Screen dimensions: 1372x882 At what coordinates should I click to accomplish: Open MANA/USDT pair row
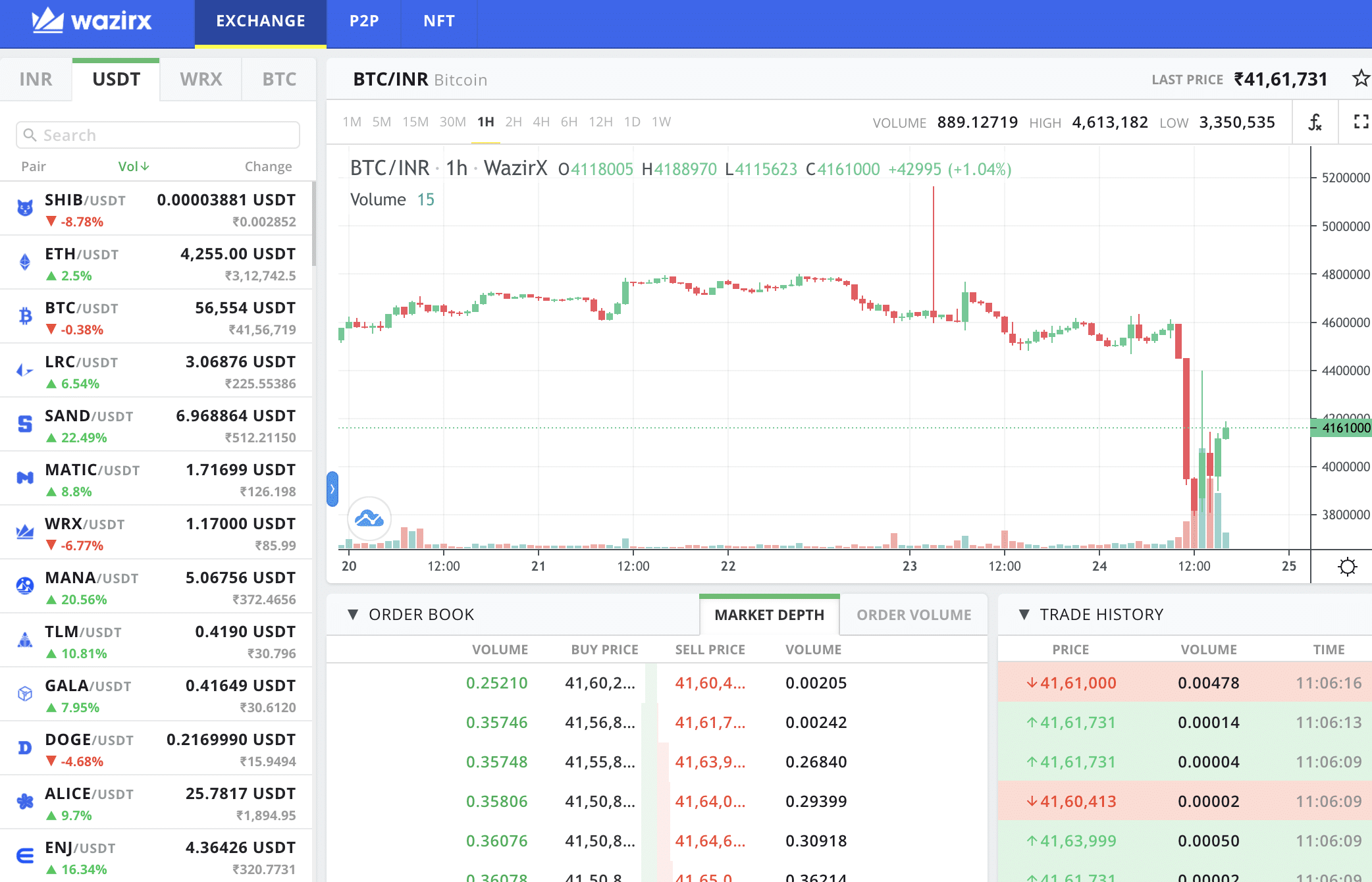pos(156,586)
